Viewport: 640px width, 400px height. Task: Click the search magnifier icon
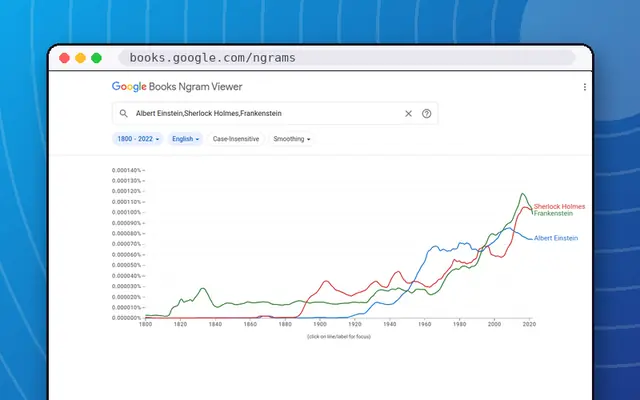tap(123, 113)
